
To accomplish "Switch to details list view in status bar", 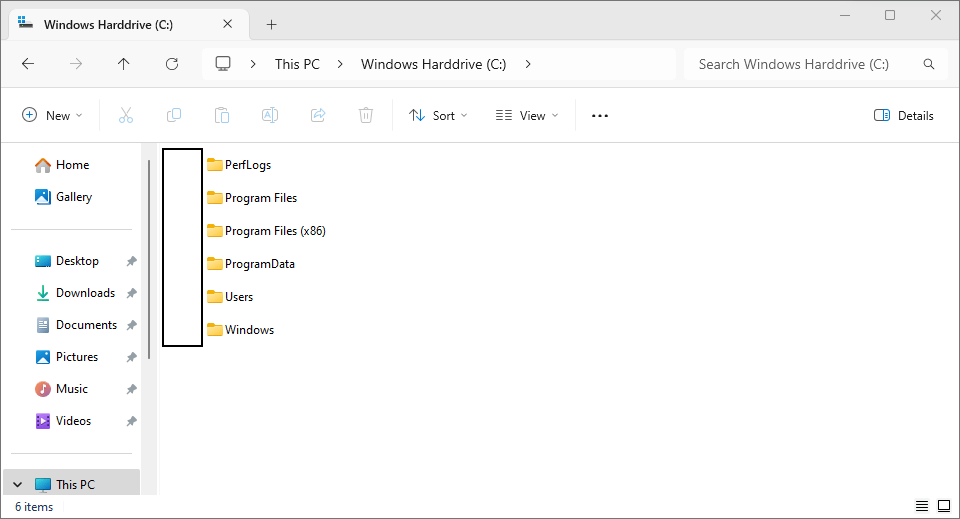I will (x=922, y=506).
